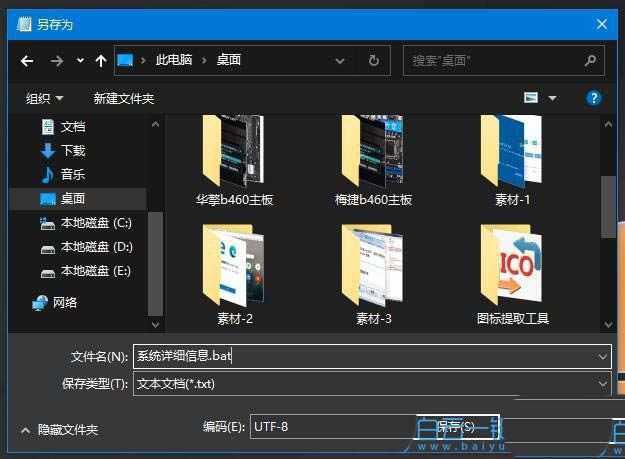Screen dimensions: 625x459
Task: Click the file list scroll-down arrow
Action: 608,325
